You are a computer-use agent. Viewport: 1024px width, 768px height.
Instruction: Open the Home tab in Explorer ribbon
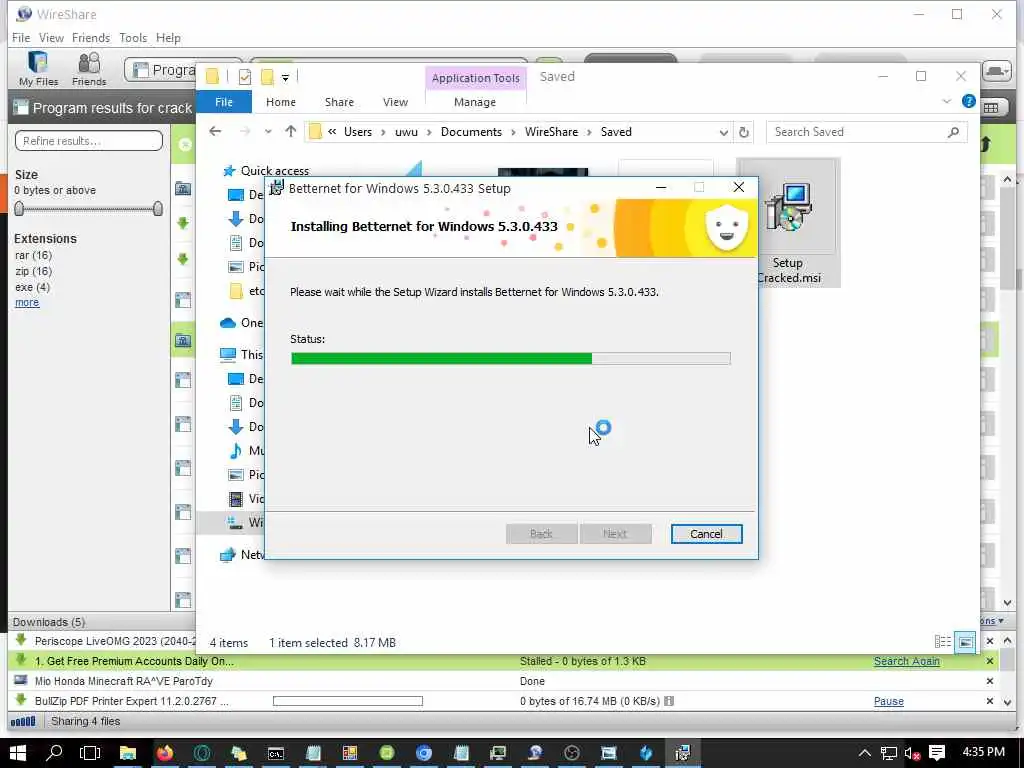point(281,102)
